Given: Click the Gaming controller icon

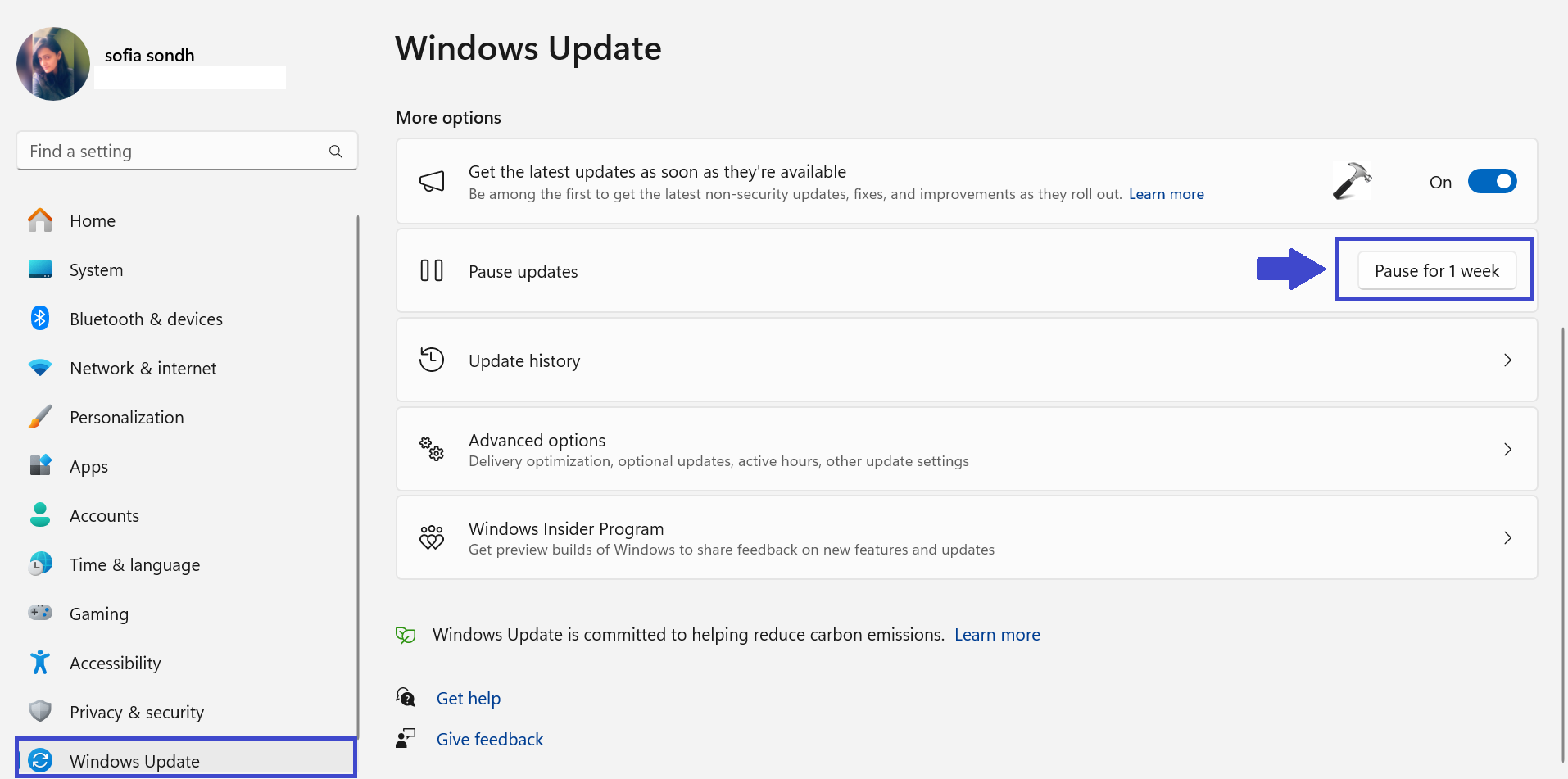Looking at the screenshot, I should point(40,613).
